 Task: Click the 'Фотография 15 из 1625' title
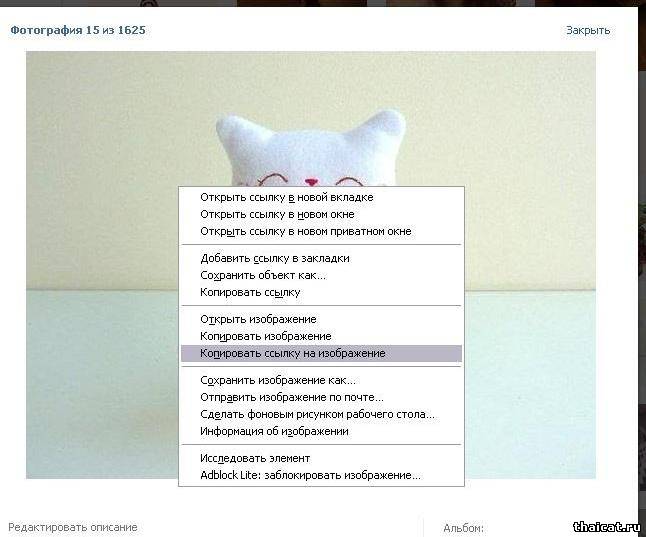click(78, 30)
